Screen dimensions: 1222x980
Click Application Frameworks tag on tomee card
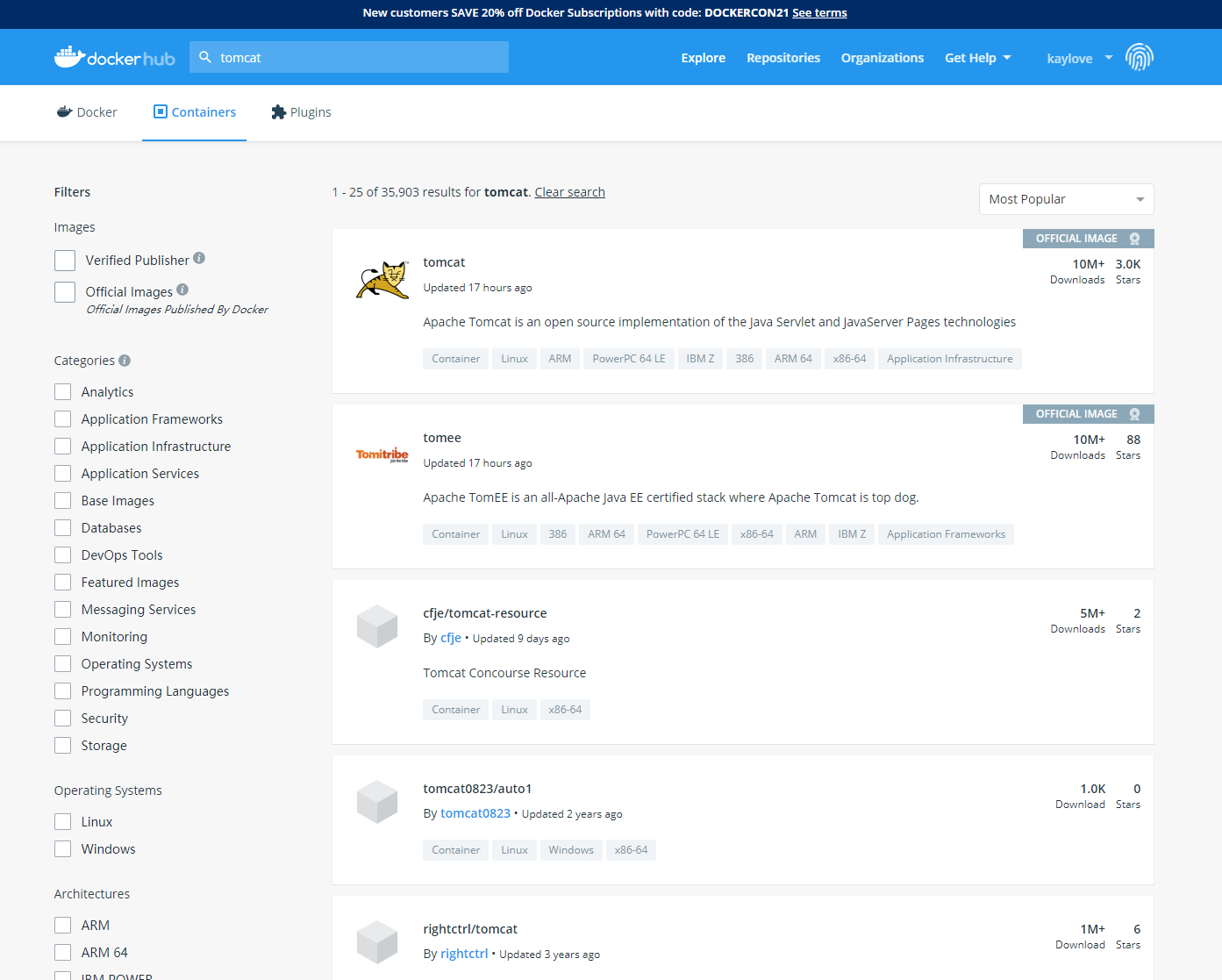tap(946, 534)
